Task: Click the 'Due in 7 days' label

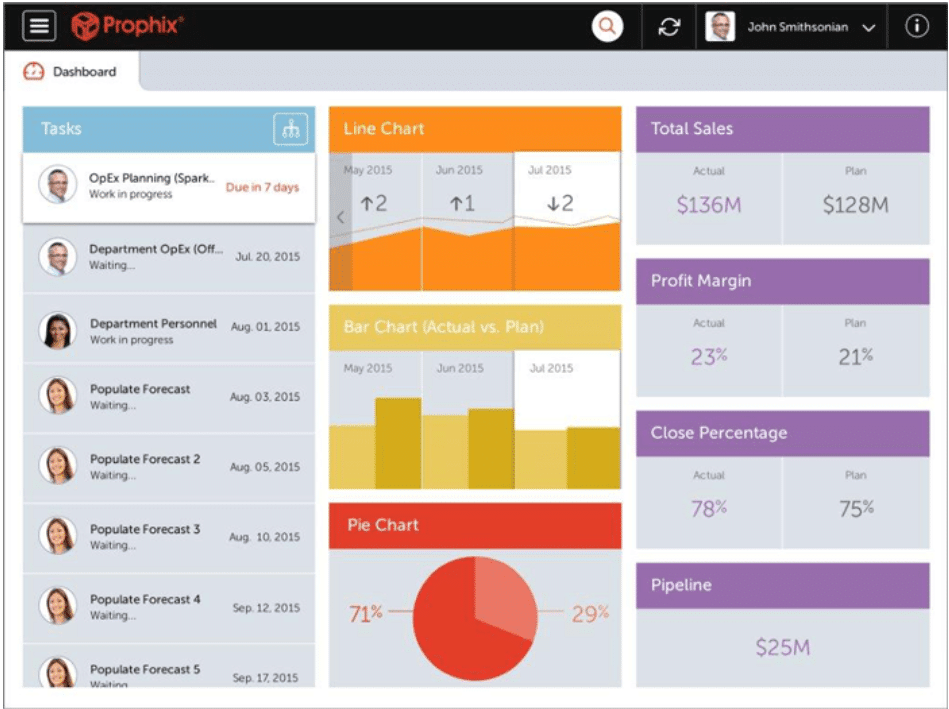Action: point(262,187)
